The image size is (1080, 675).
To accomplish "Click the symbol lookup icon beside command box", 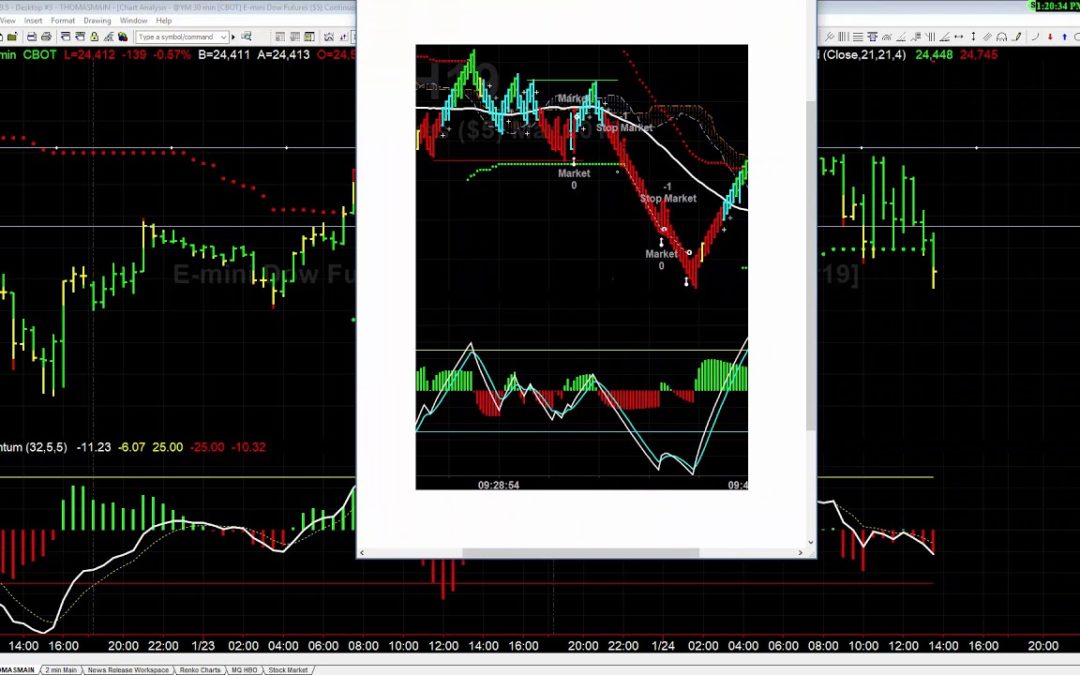I will [x=246, y=37].
